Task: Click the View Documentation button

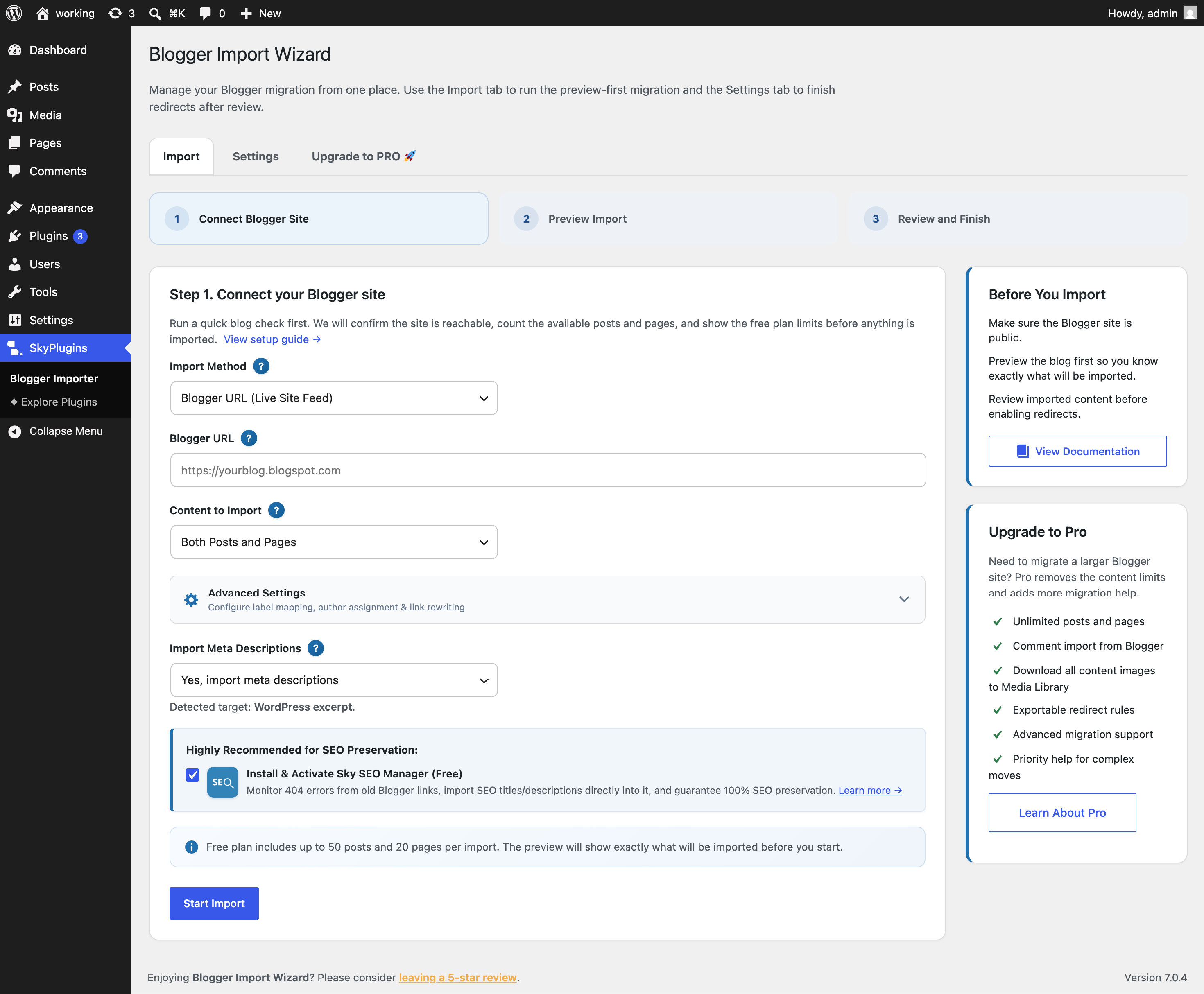Action: coord(1077,451)
